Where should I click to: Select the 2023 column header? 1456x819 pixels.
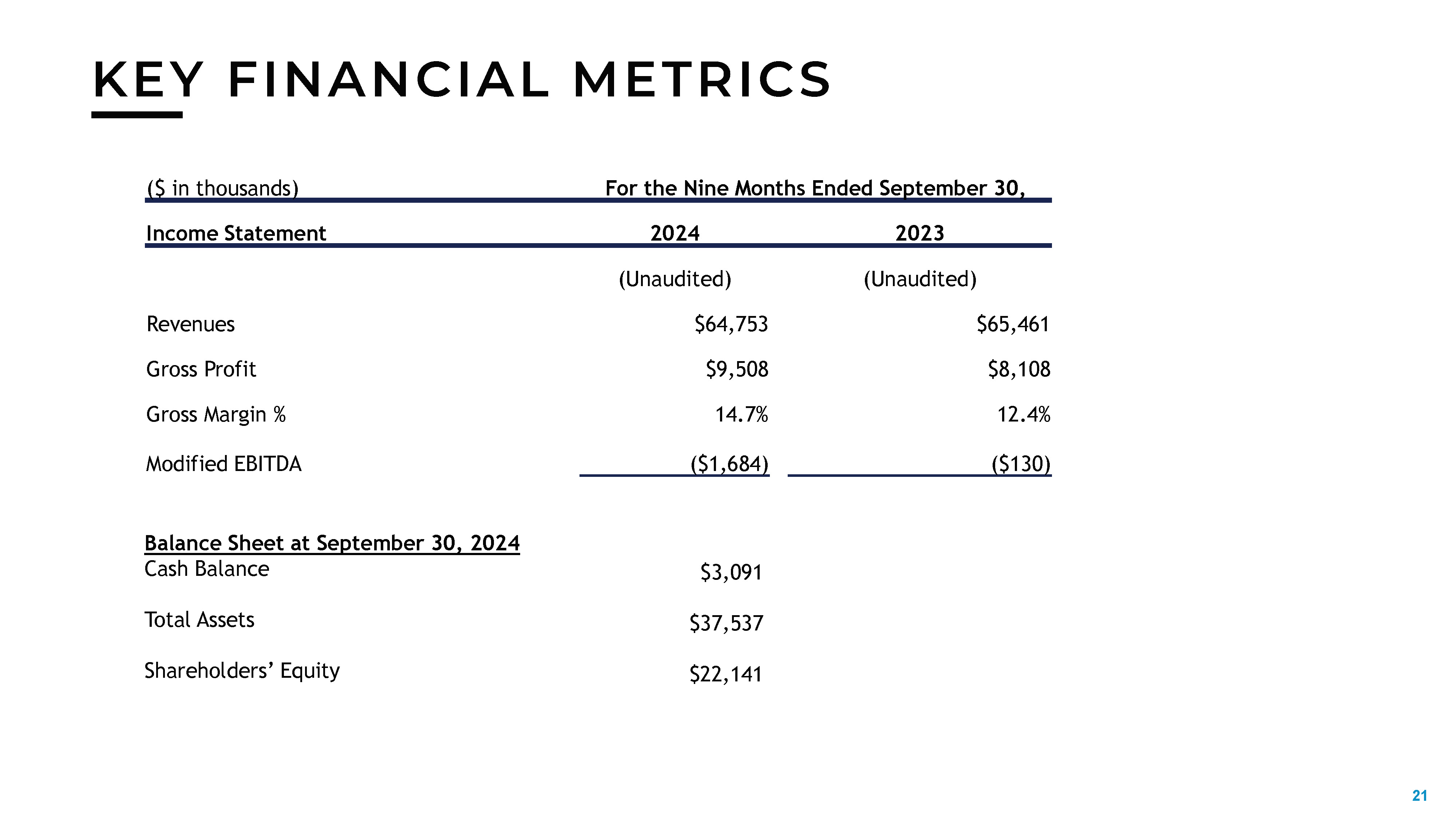point(919,233)
